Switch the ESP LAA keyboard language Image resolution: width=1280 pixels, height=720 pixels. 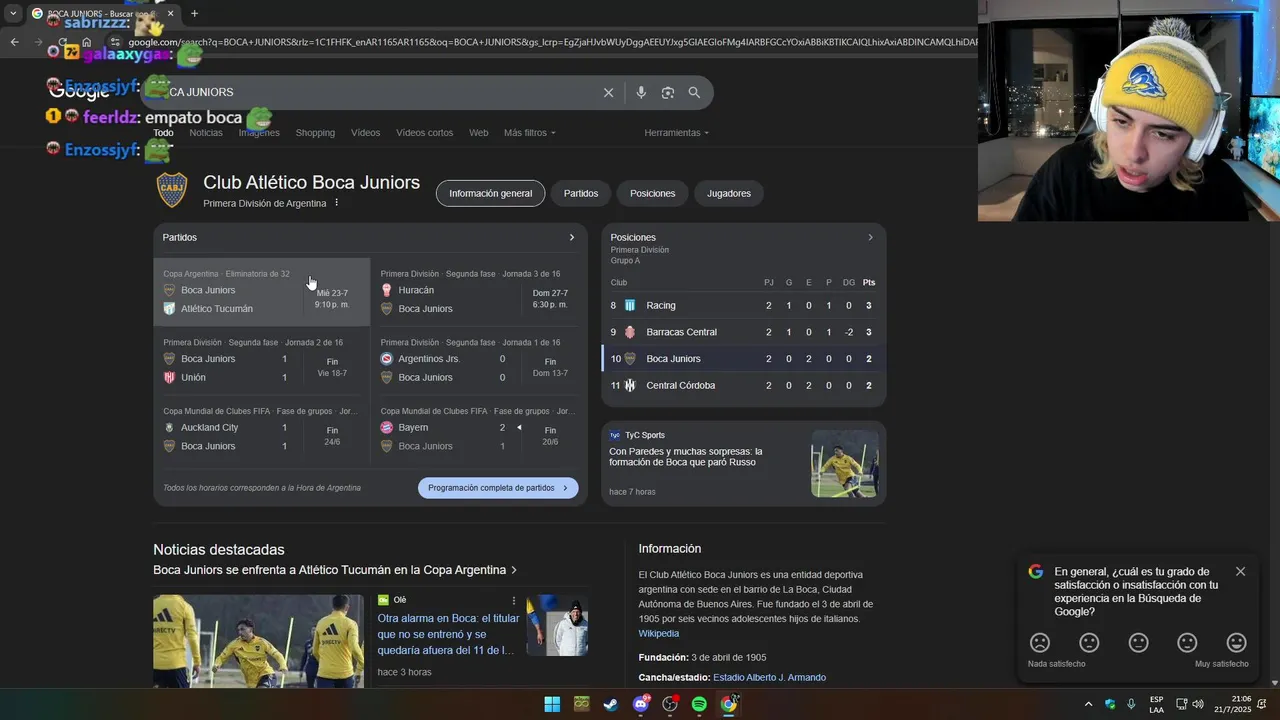point(1156,704)
